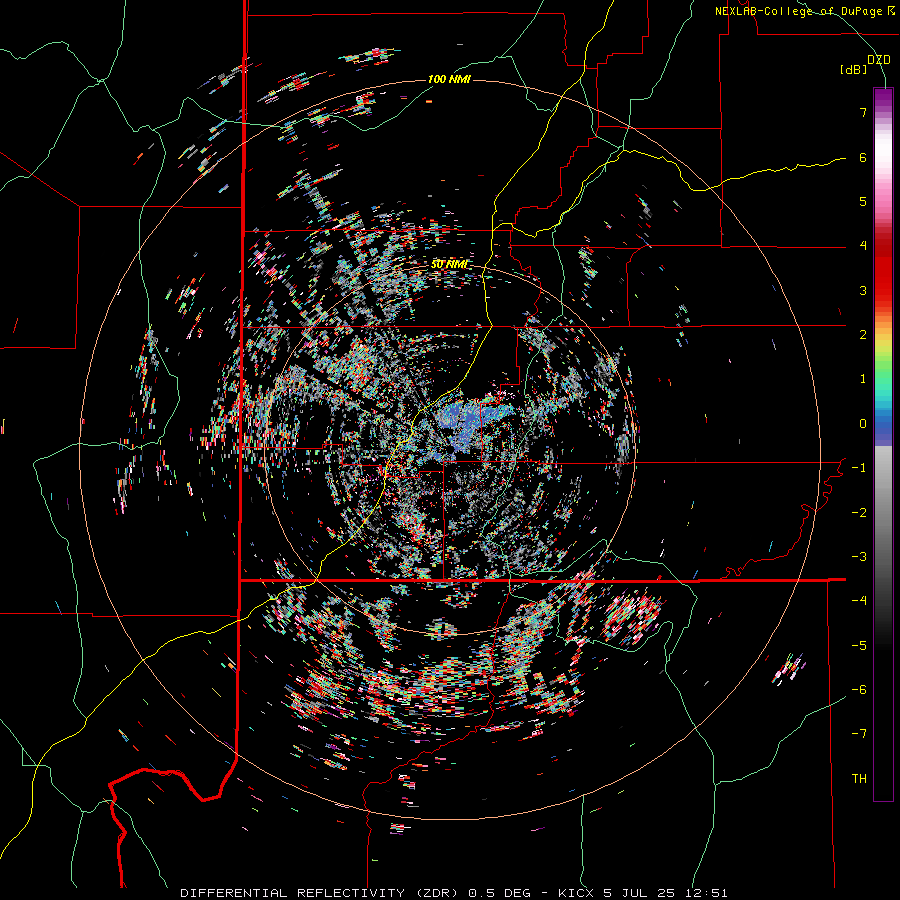Click the 50 NMI range ring label

[x=449, y=265]
